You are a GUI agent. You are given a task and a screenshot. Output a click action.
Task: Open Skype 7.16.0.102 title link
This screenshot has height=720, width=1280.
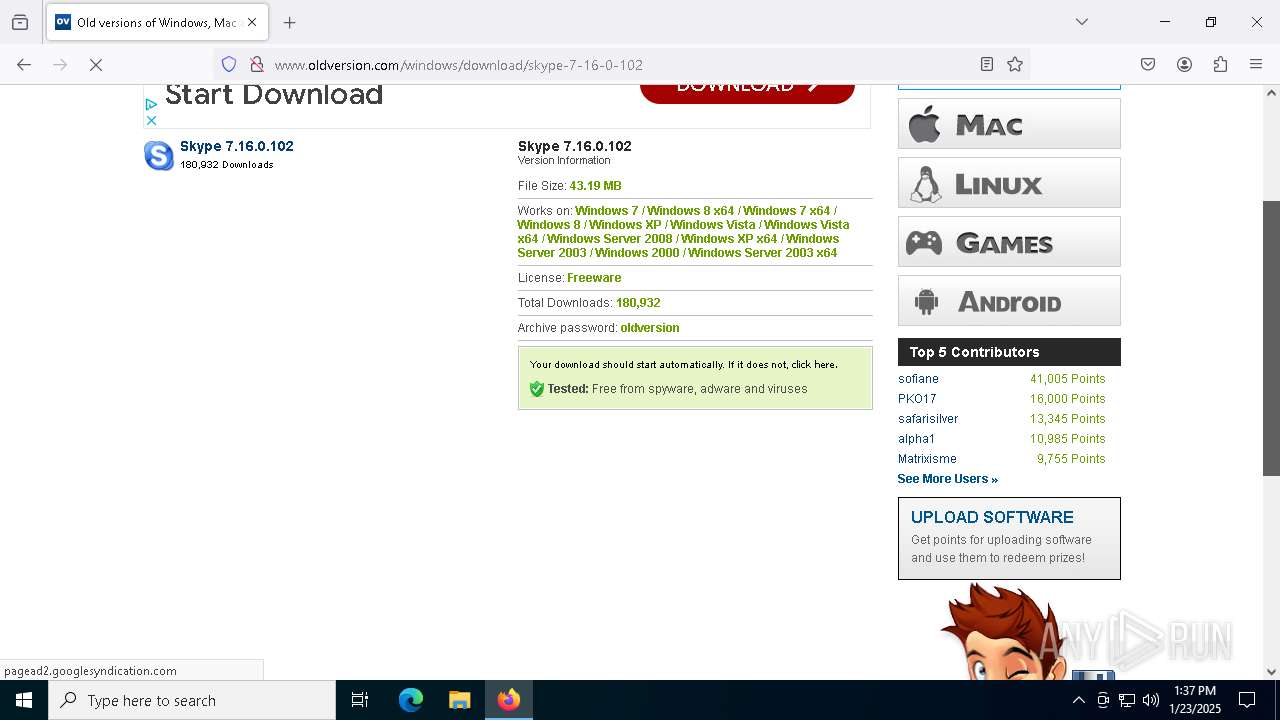[237, 146]
